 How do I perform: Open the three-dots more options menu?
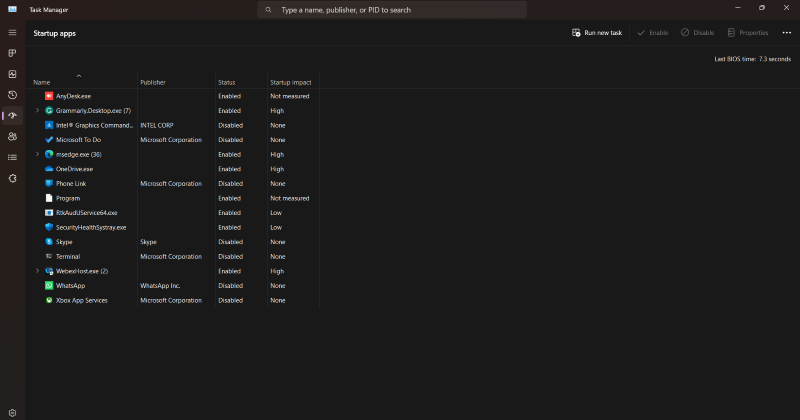pyautogui.click(x=787, y=33)
